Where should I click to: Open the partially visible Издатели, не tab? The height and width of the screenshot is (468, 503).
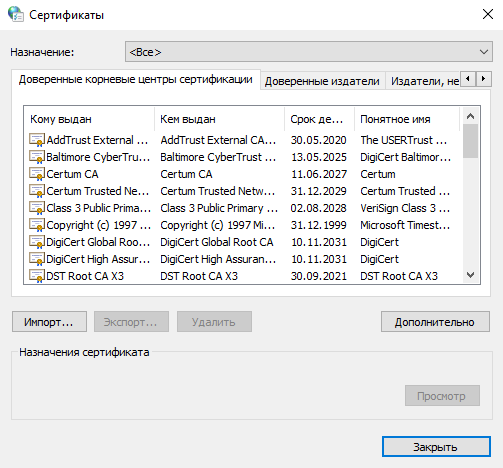(424, 81)
